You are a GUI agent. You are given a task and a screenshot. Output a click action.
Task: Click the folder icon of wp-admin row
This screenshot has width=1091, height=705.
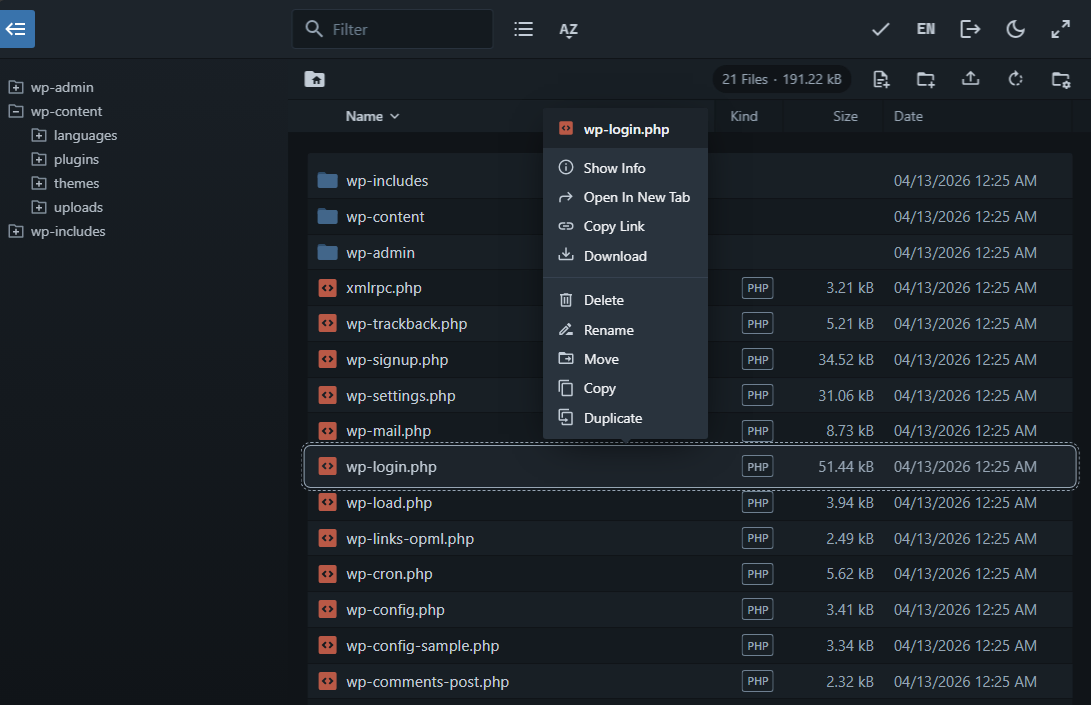coord(327,252)
